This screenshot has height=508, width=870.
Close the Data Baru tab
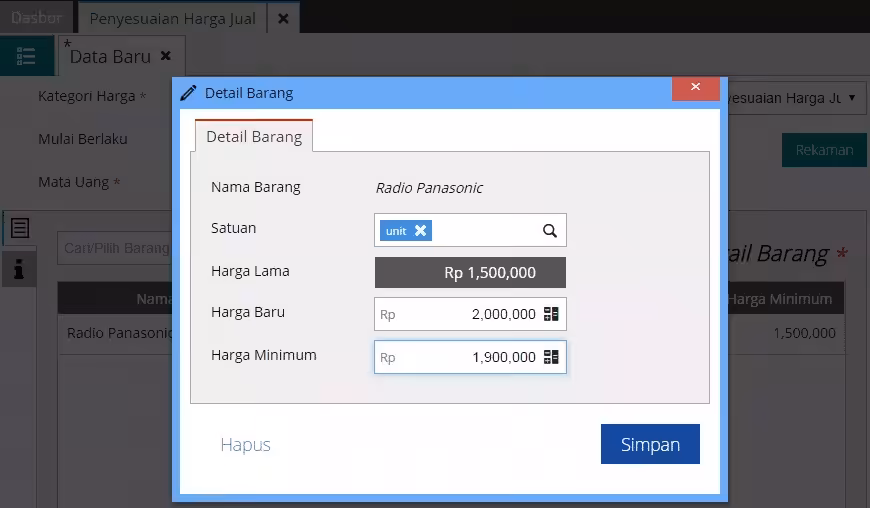coord(165,56)
